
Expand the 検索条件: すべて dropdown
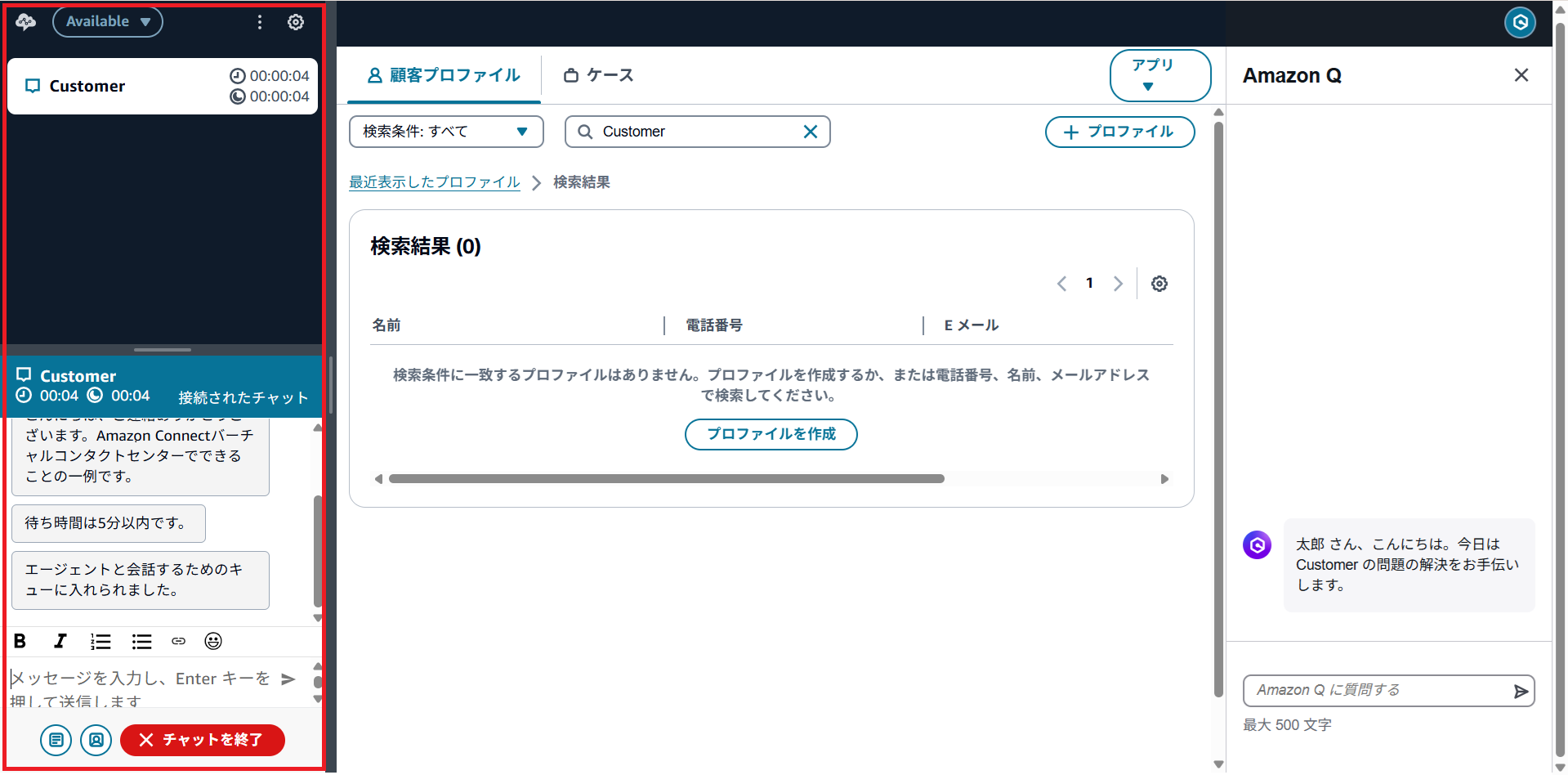(446, 132)
